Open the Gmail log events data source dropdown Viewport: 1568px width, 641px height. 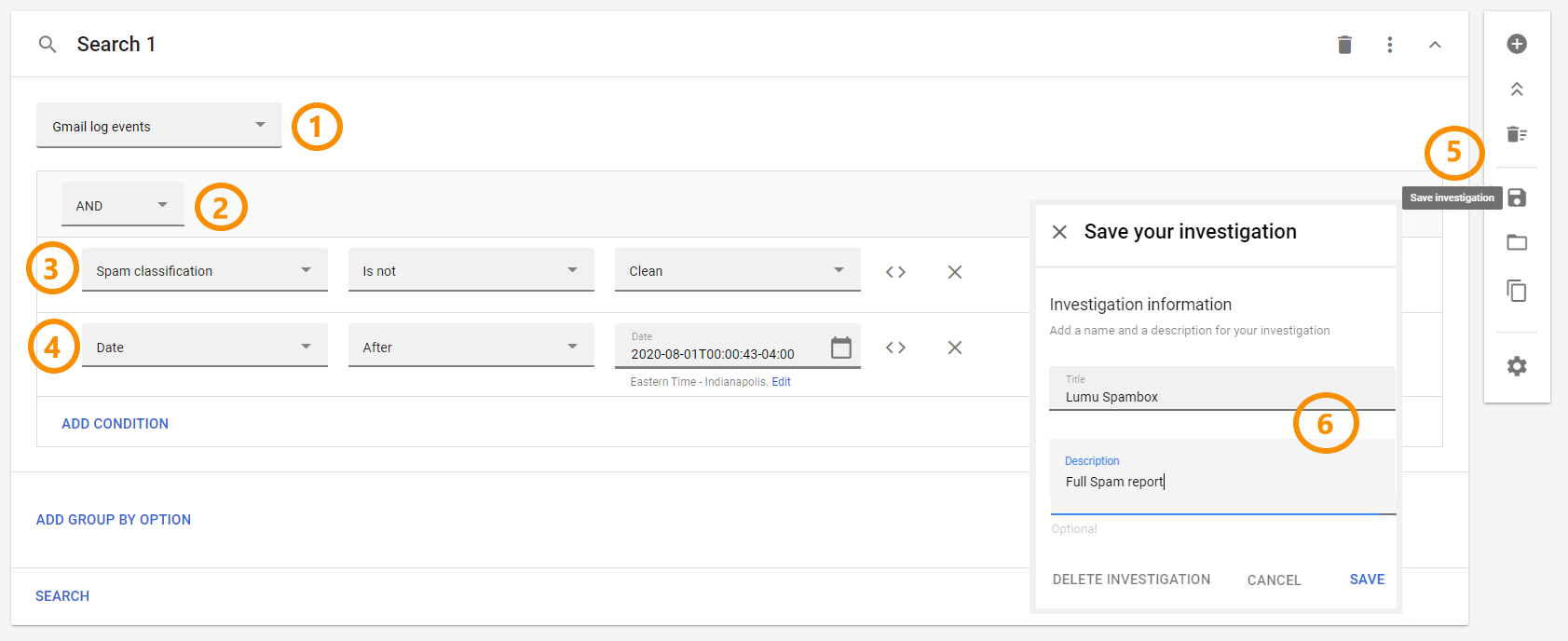click(158, 126)
